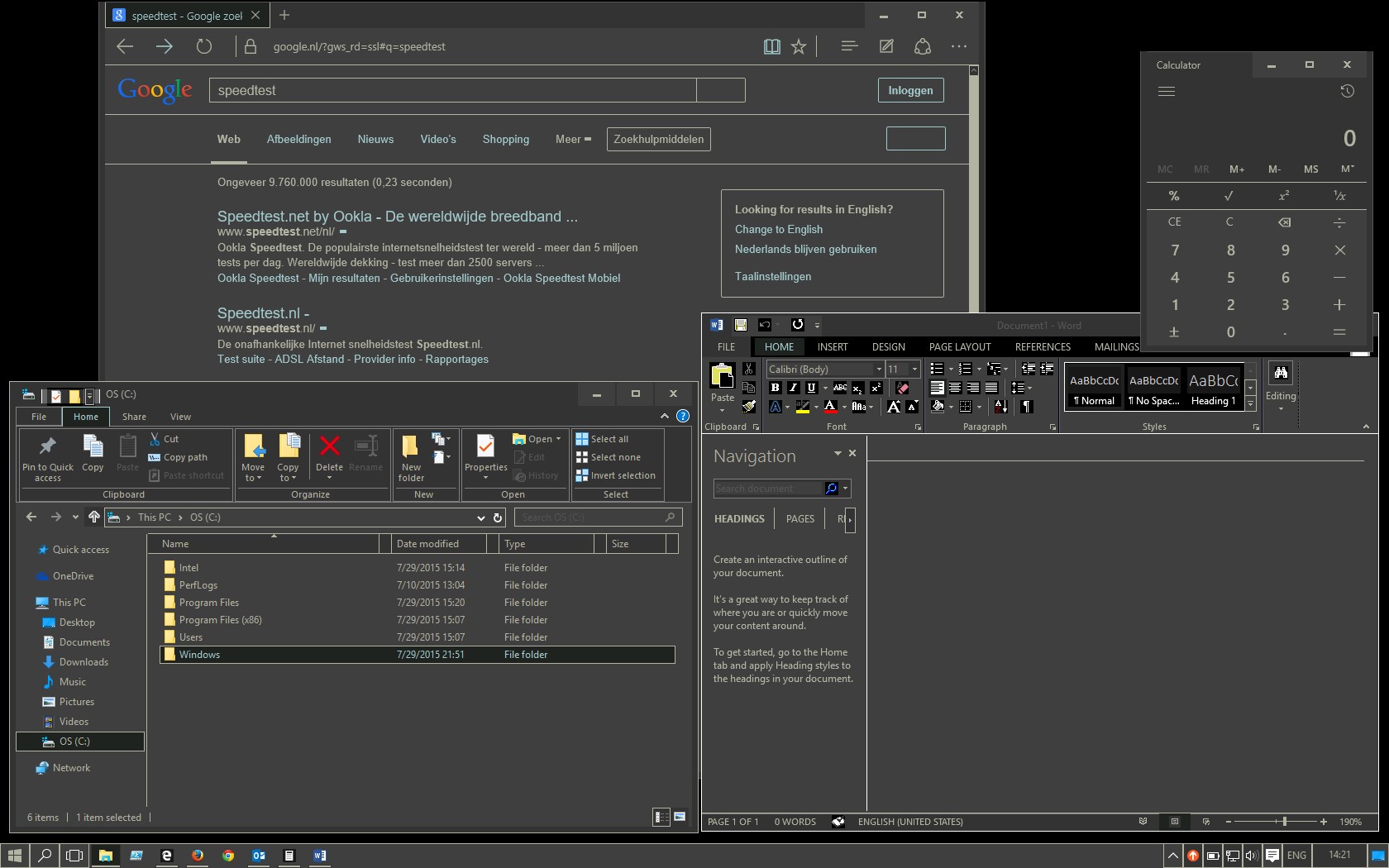1389x868 pixels.
Task: Apply strikethrough formatting
Action: (840, 388)
